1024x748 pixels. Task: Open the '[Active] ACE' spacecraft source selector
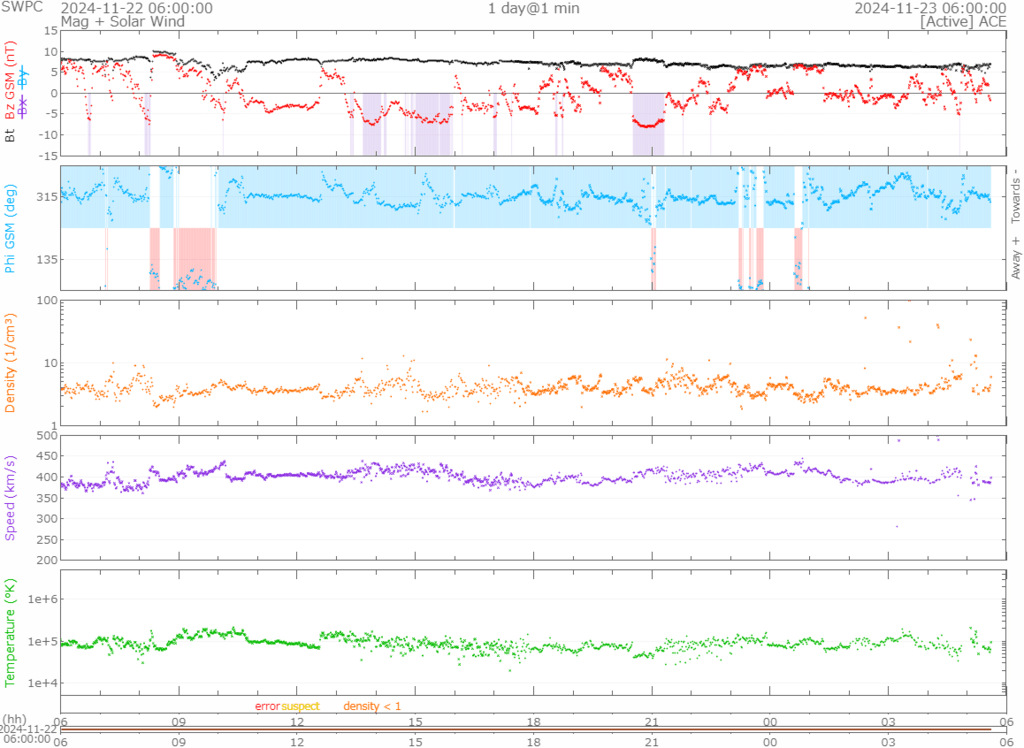[964, 20]
